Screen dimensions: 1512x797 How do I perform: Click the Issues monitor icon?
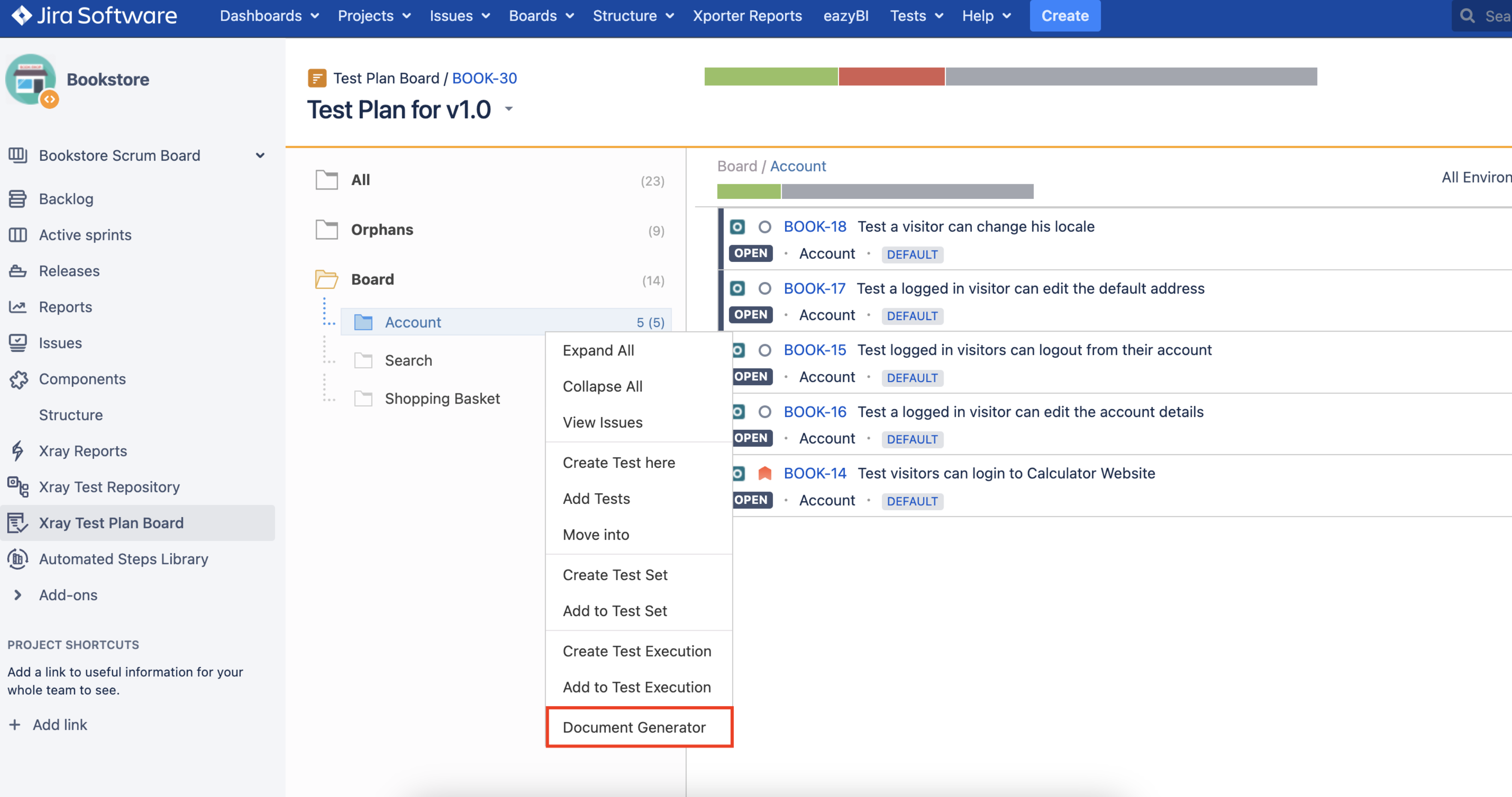[x=18, y=342]
